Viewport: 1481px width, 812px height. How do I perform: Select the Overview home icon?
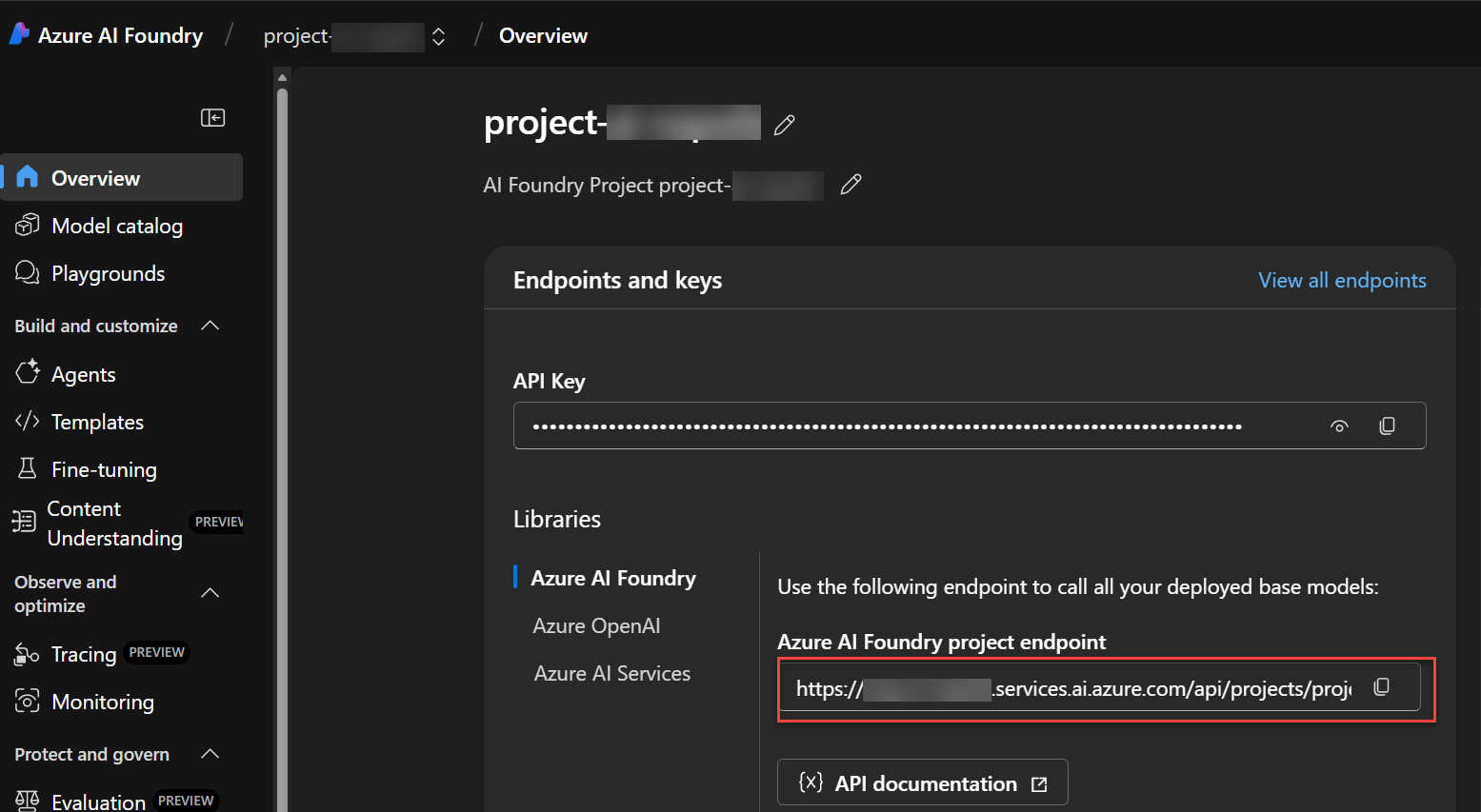tap(29, 176)
